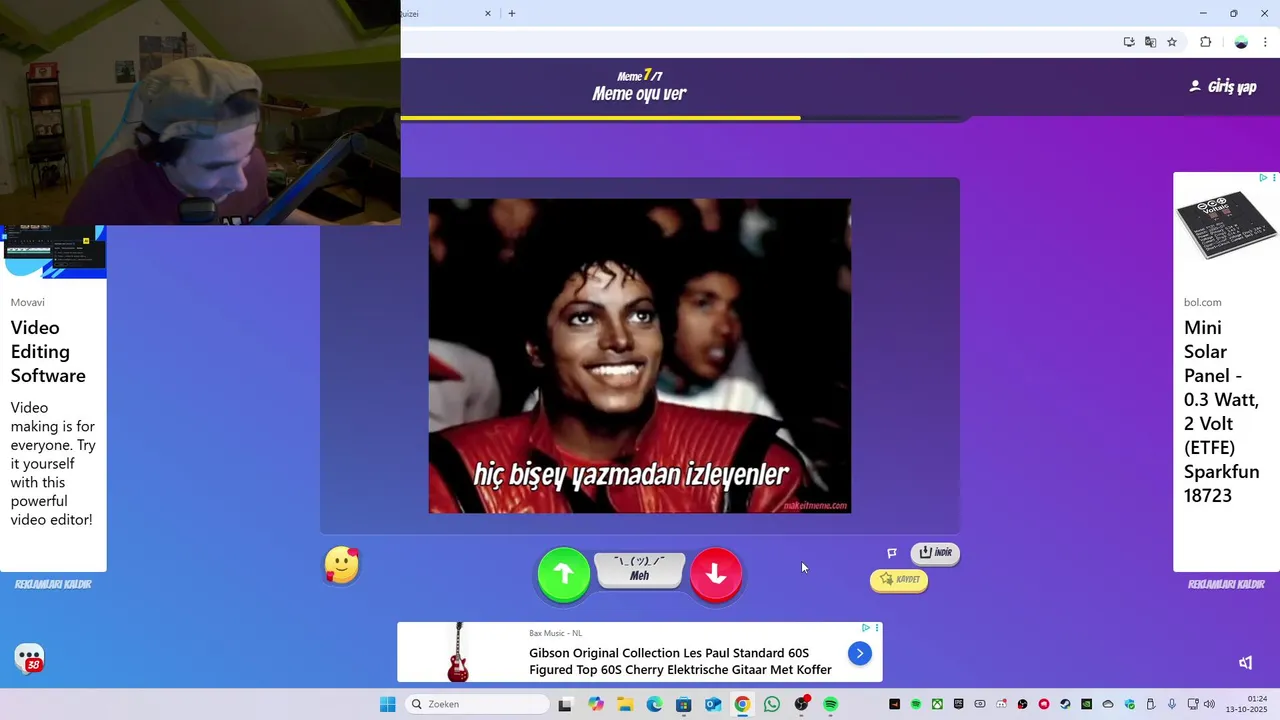Screen dimensions: 1280x720
Task: Click the microphone tray icon
Action: [1172, 704]
